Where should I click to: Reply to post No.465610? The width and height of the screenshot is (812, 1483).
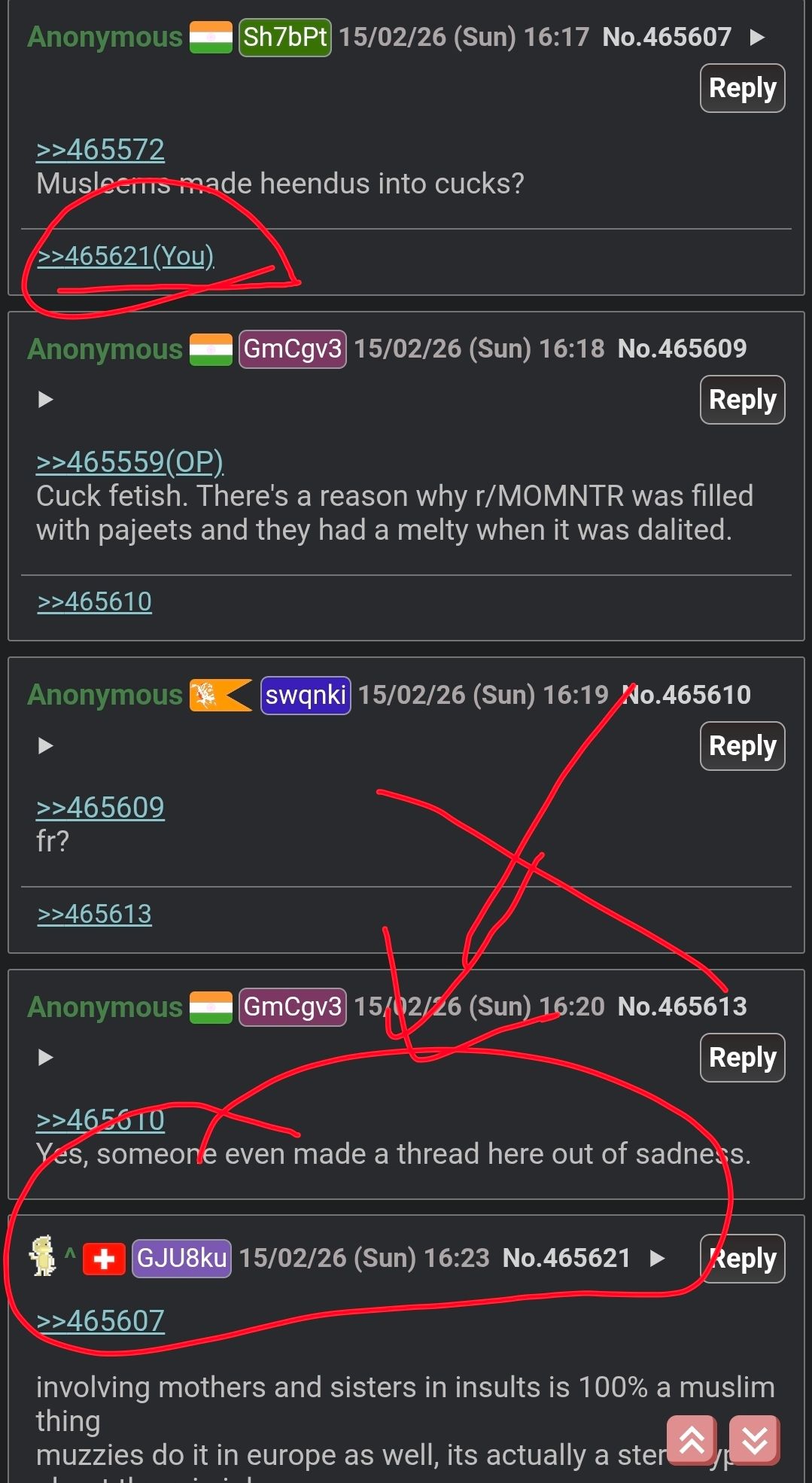tap(742, 746)
